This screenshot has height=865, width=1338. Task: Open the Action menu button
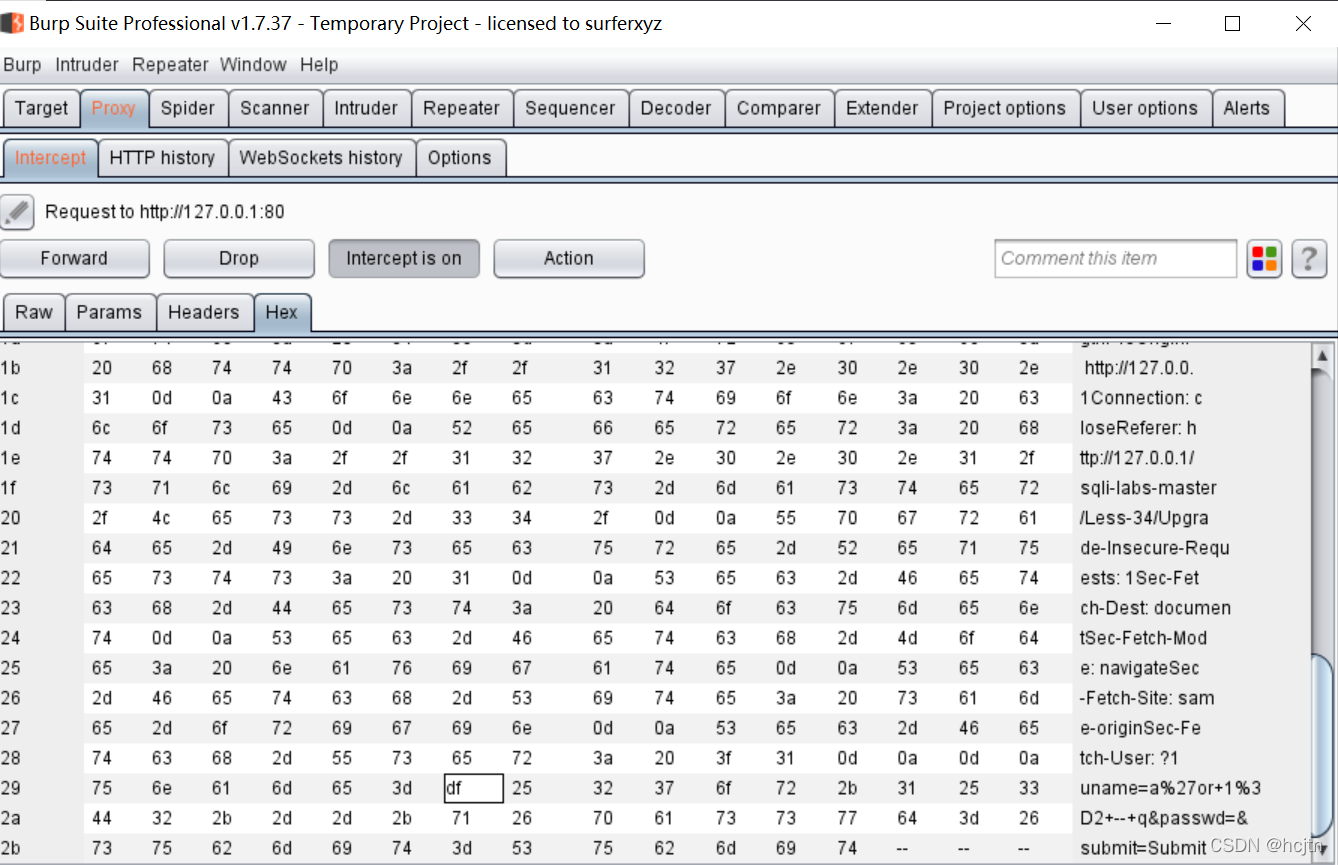pyautogui.click(x=569, y=258)
